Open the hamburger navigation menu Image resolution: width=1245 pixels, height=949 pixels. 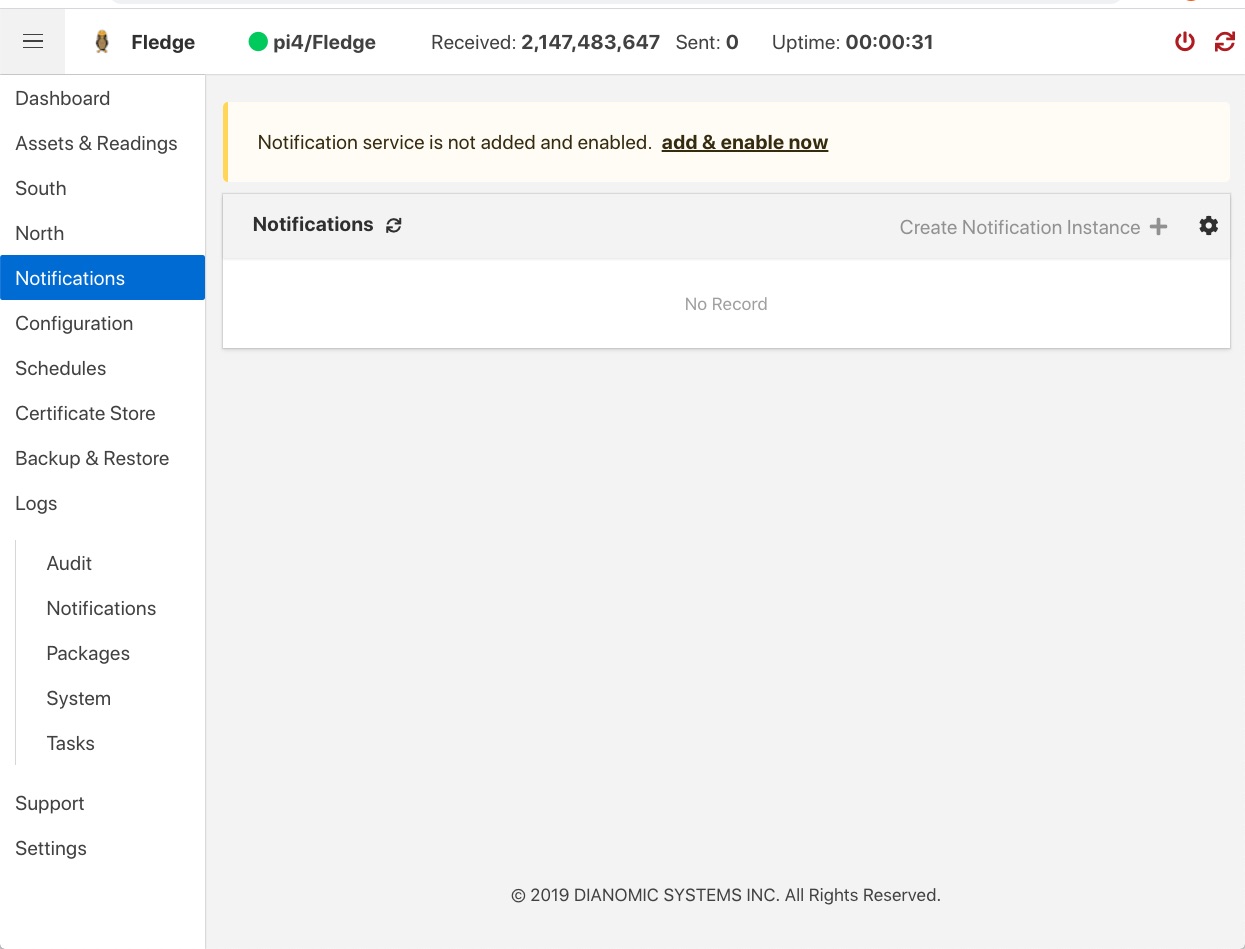[32, 40]
